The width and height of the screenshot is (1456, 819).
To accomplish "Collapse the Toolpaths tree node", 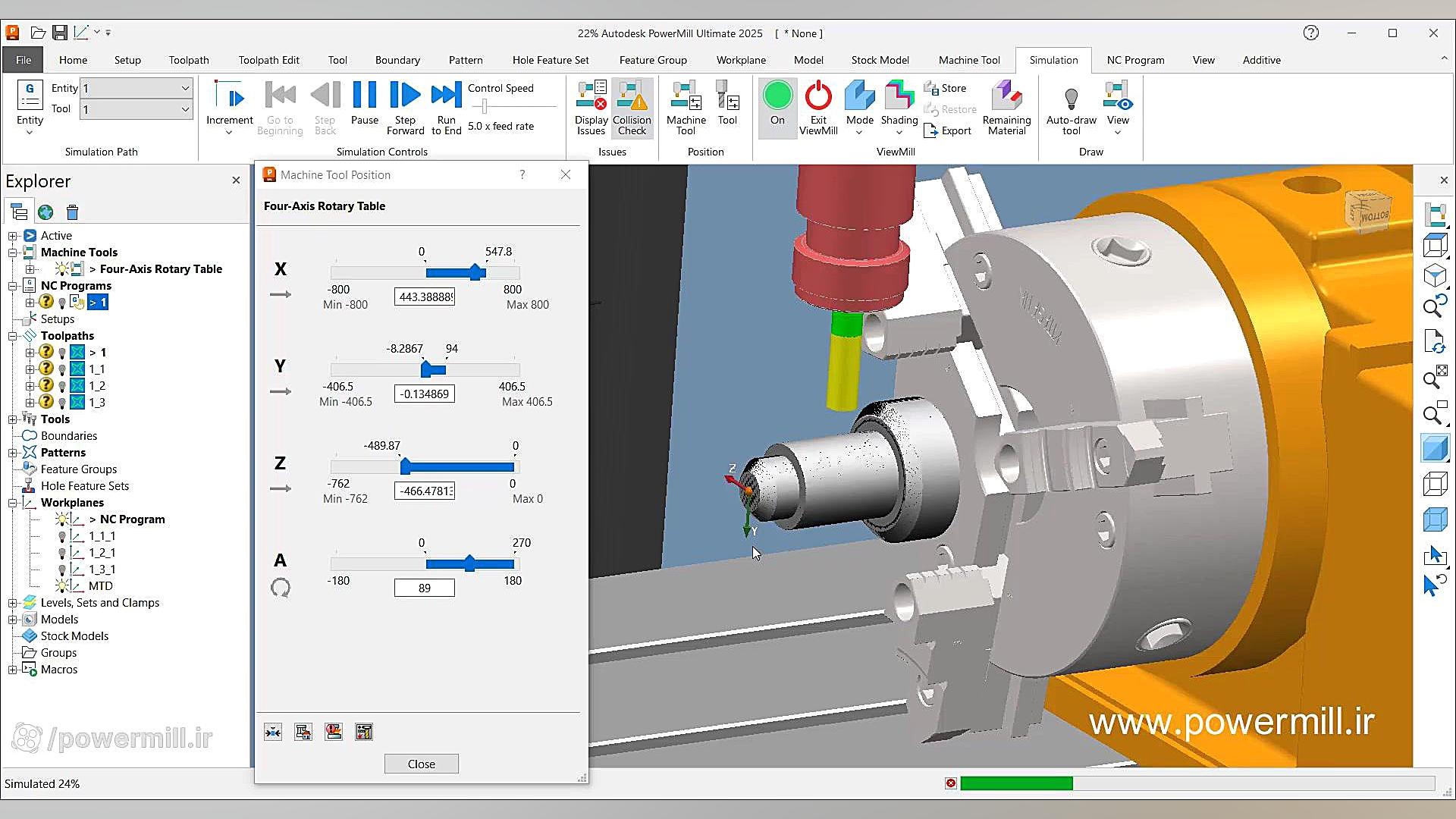I will [13, 336].
